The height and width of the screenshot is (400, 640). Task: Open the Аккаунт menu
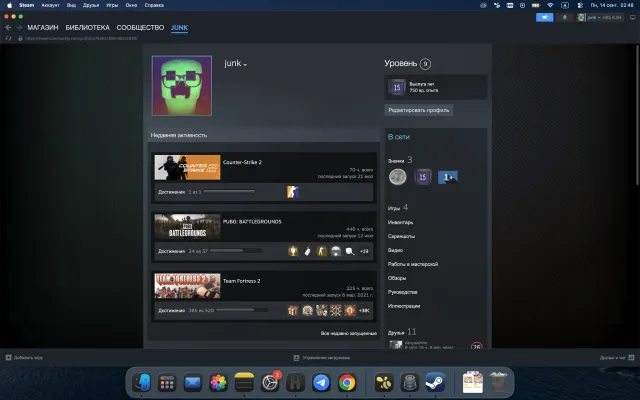[x=50, y=5]
